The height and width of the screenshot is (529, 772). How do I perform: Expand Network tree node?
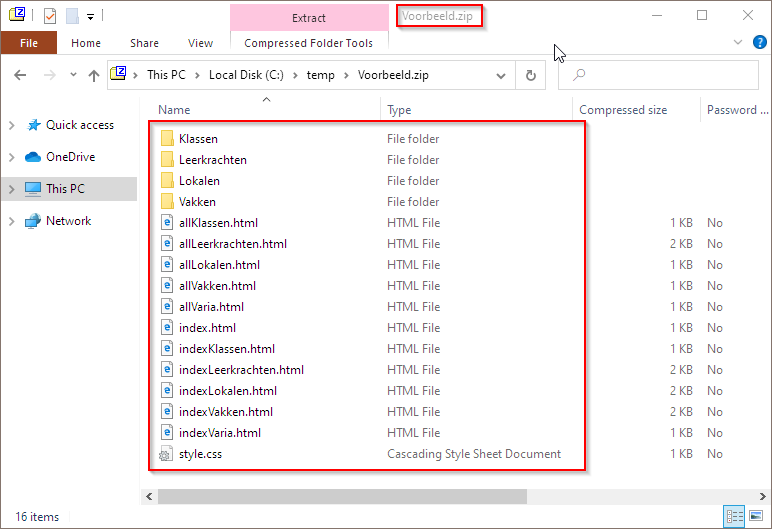12,221
